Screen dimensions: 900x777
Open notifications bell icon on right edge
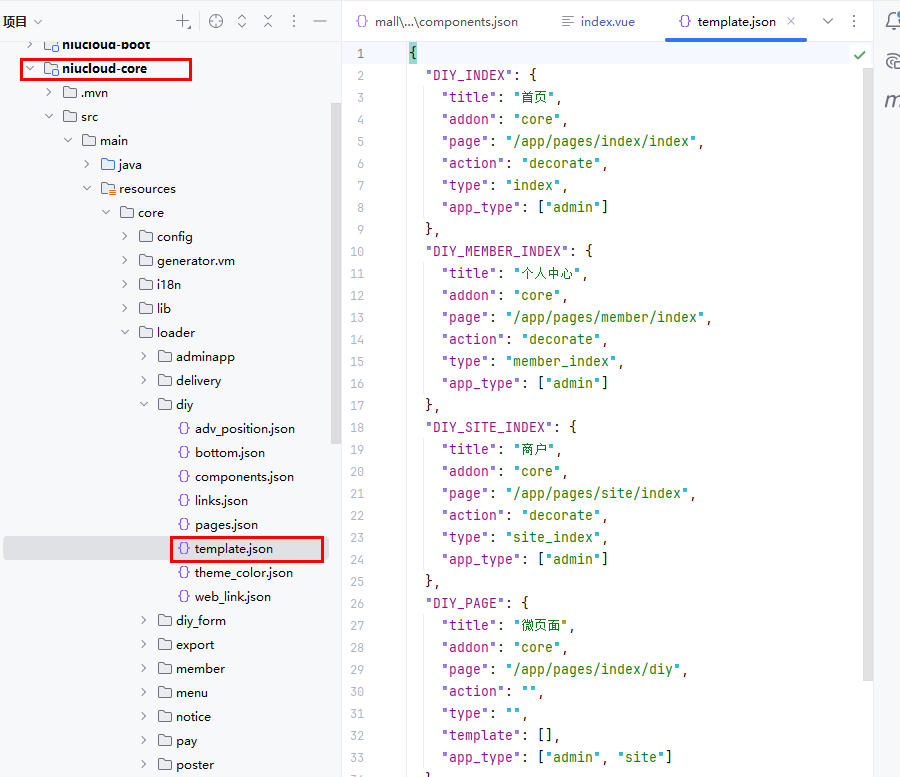click(x=892, y=21)
